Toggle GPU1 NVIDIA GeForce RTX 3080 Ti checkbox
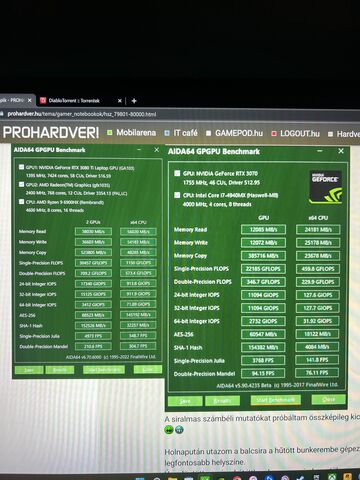 click(22, 167)
